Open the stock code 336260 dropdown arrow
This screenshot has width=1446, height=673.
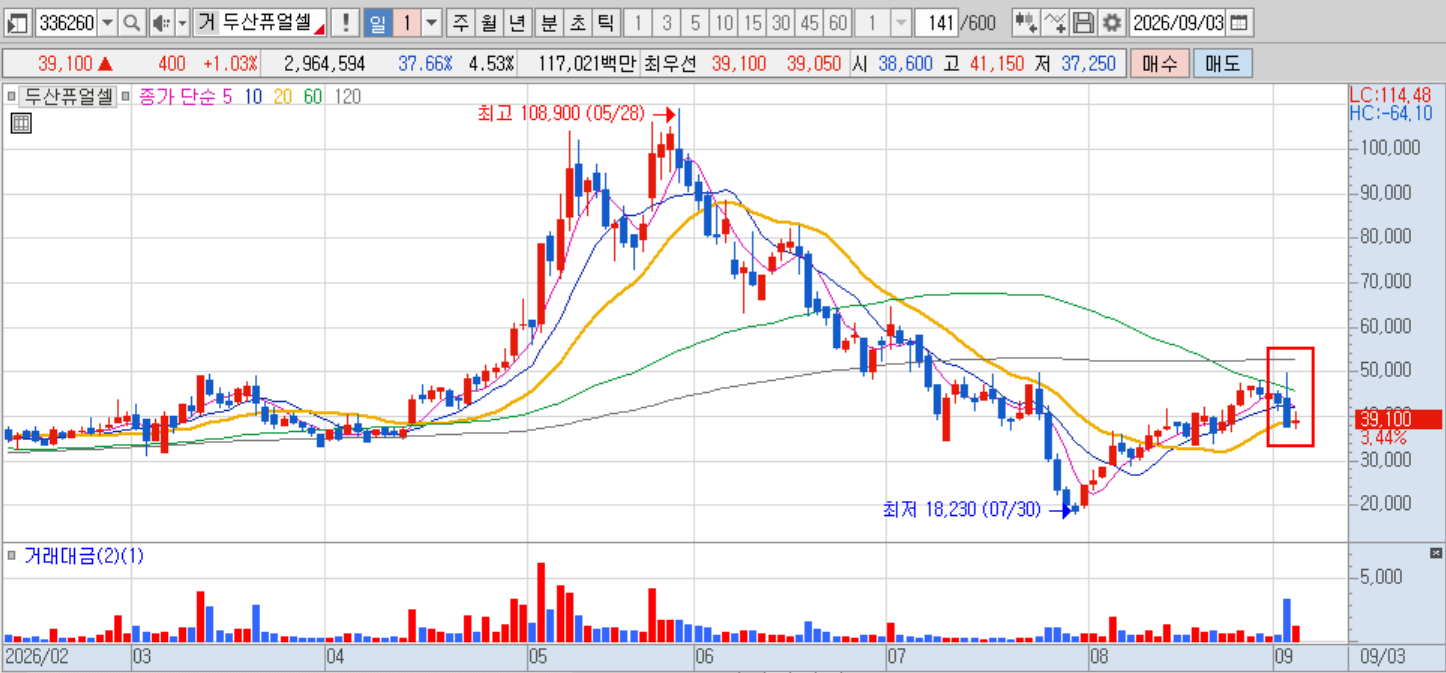(108, 23)
